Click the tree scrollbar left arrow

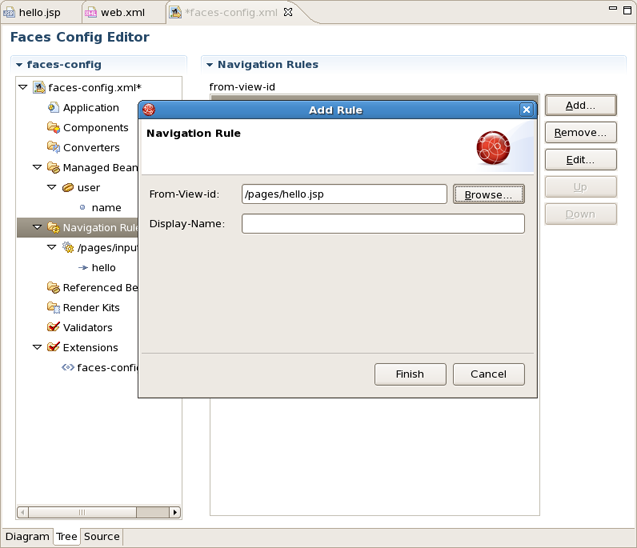[23, 512]
